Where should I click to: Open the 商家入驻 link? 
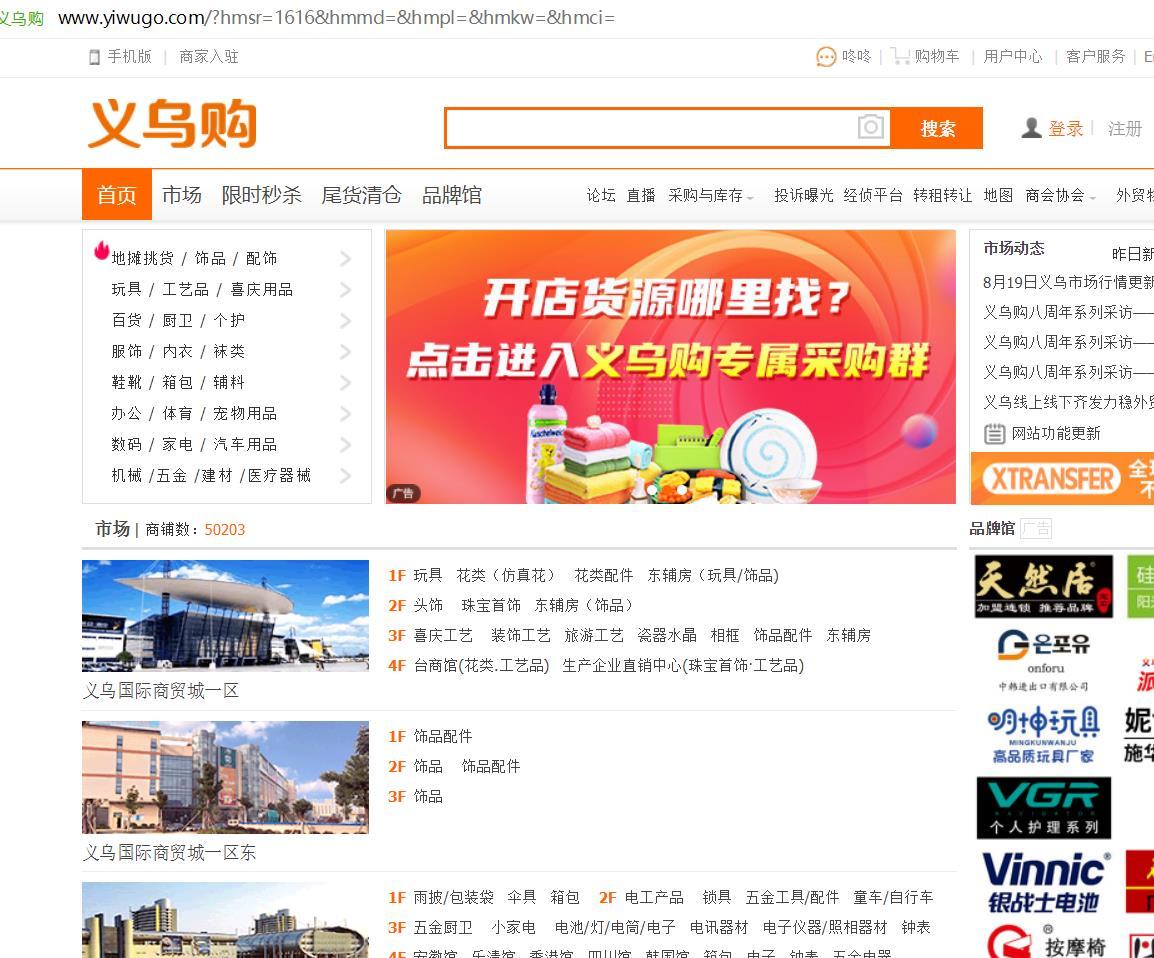click(209, 57)
